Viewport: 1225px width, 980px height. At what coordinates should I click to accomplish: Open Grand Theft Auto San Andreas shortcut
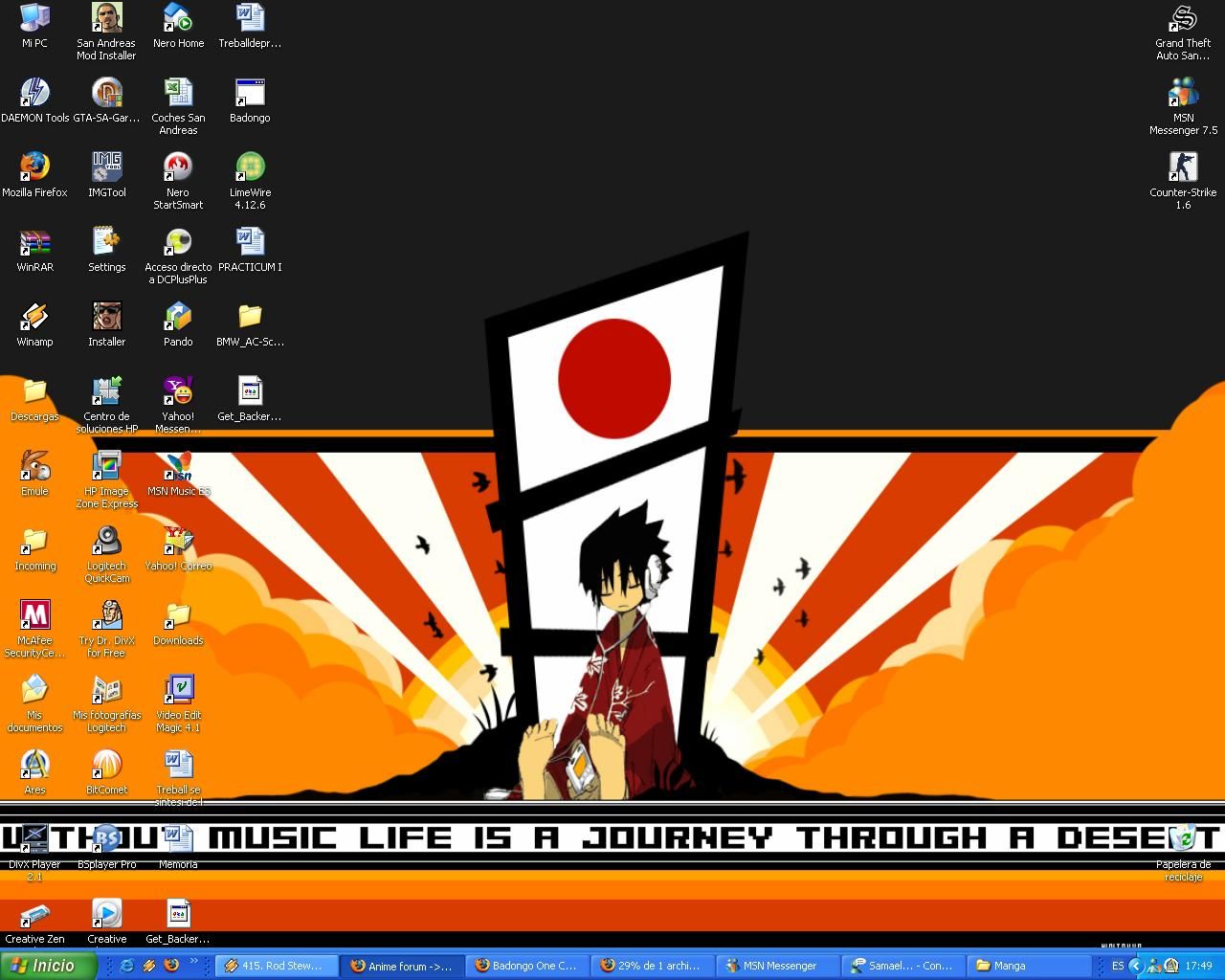pyautogui.click(x=1183, y=32)
